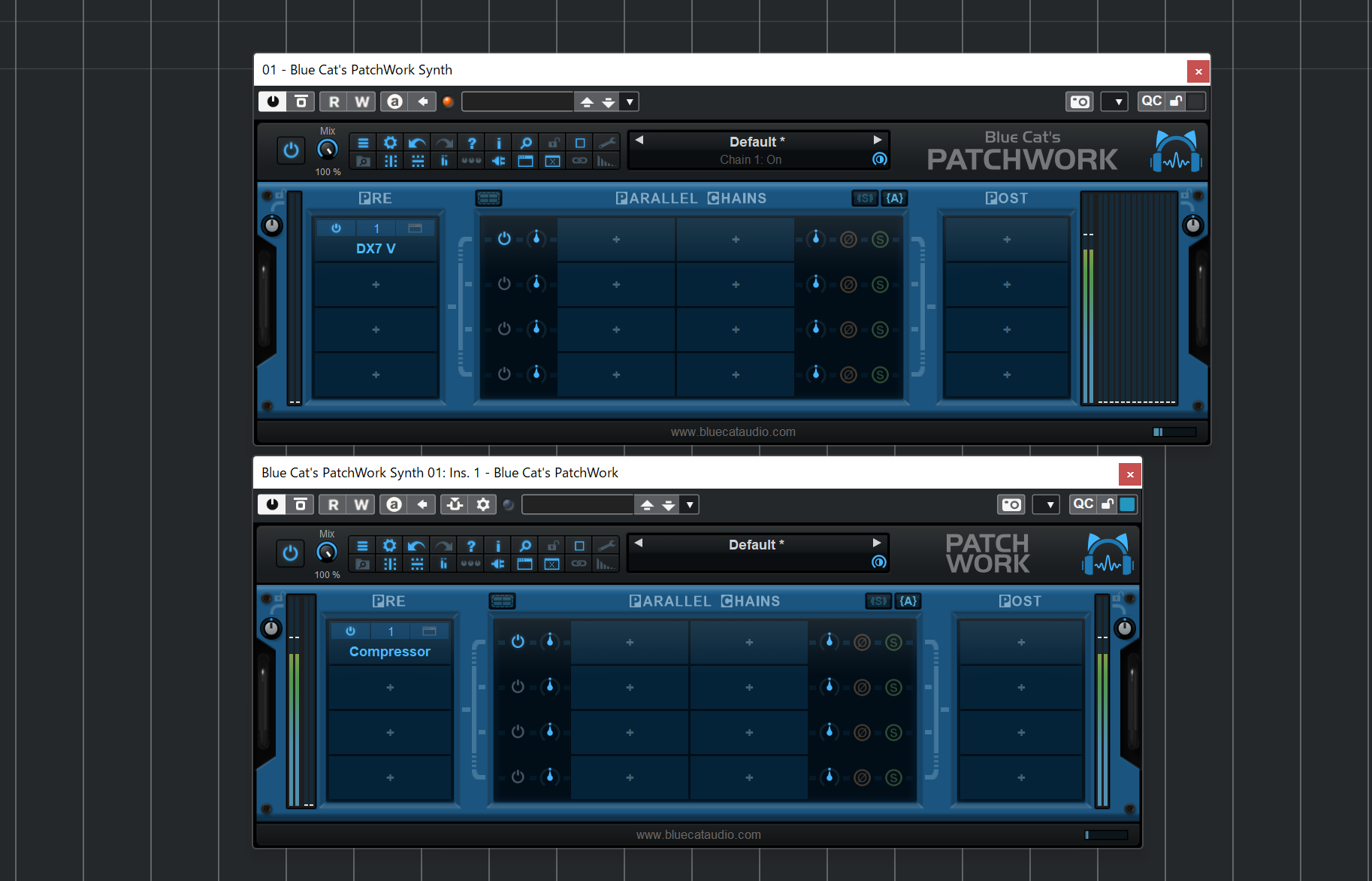Click the X window icon in PatchWork Synth toolbar
Viewport: 1372px width, 881px height.
553,161
